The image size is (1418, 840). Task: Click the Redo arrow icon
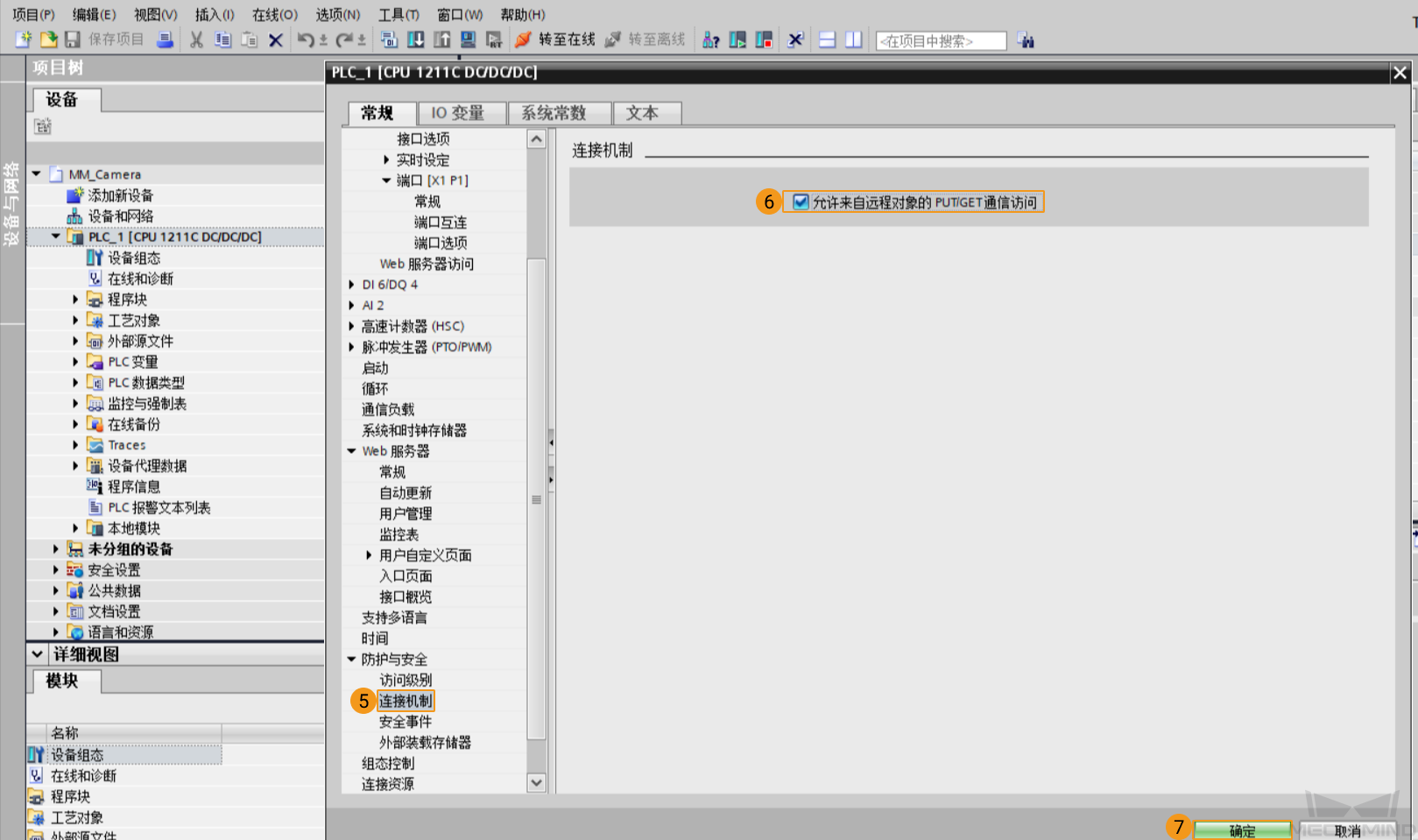pos(344,39)
